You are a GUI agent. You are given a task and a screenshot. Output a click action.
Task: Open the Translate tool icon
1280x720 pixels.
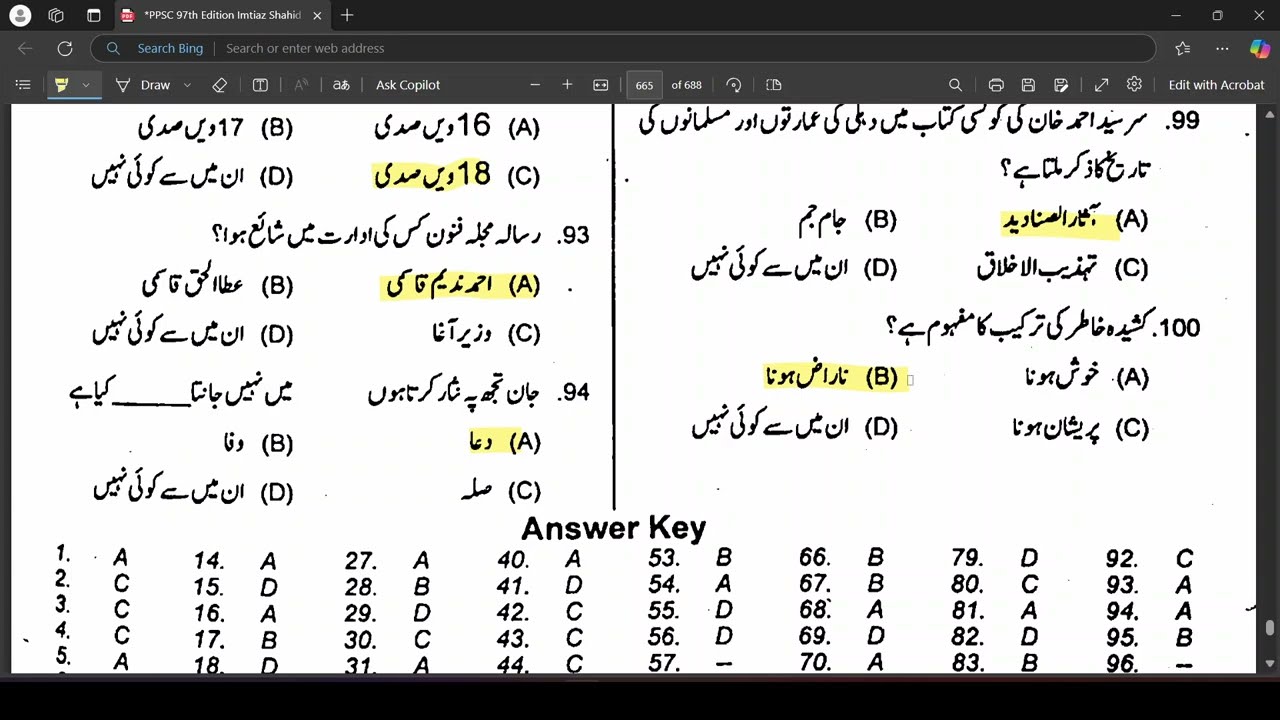341,85
